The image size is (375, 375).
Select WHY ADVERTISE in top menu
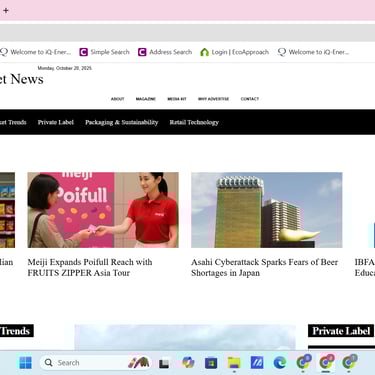coord(213,99)
